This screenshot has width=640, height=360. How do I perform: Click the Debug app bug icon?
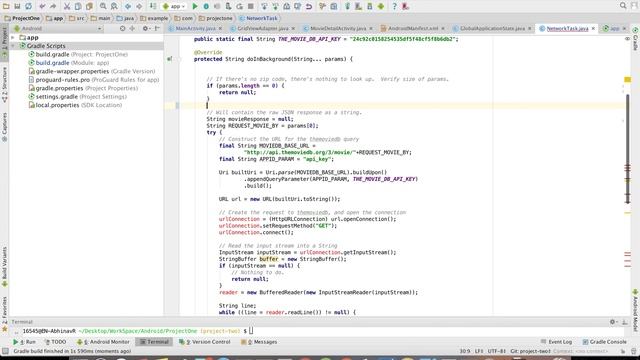point(206,6)
